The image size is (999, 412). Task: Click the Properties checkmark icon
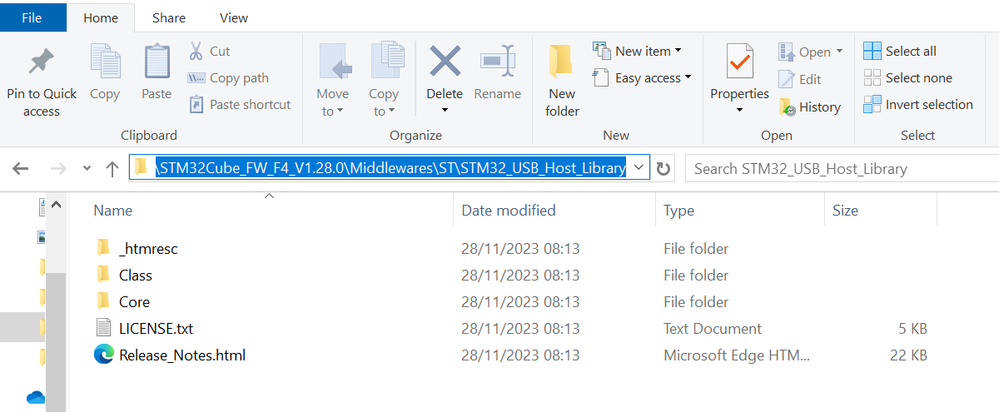[740, 62]
